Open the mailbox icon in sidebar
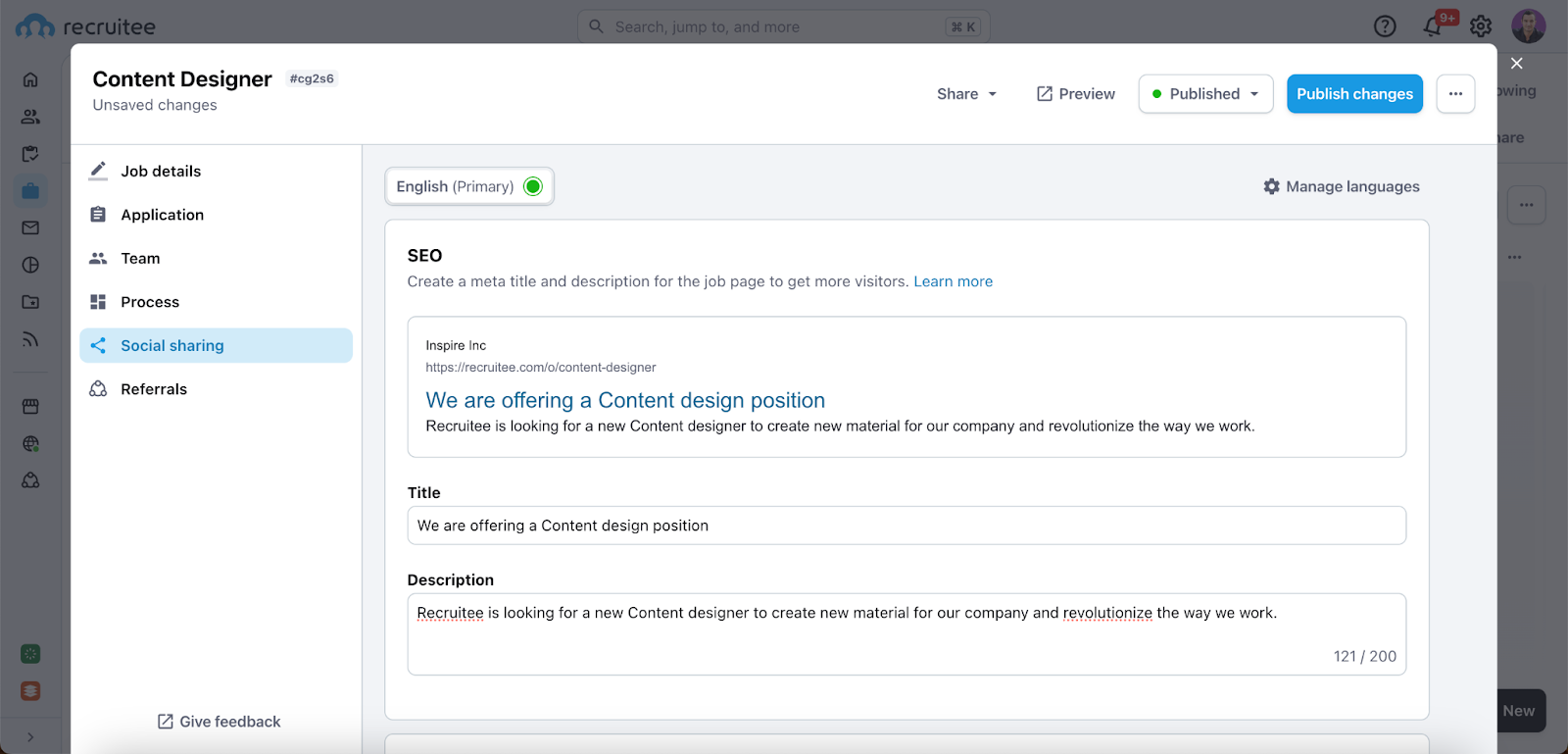The width and height of the screenshot is (1568, 754). pos(30,227)
